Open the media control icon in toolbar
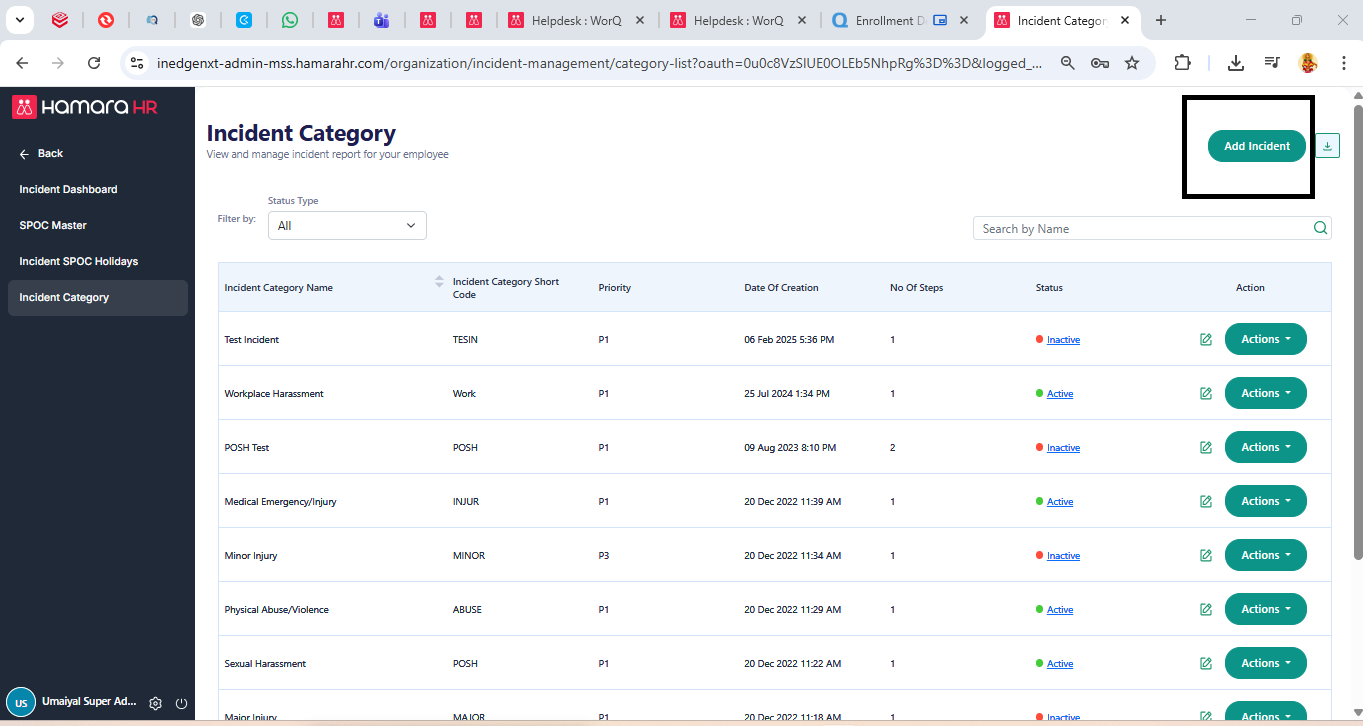The image size is (1363, 726). coord(1272,63)
